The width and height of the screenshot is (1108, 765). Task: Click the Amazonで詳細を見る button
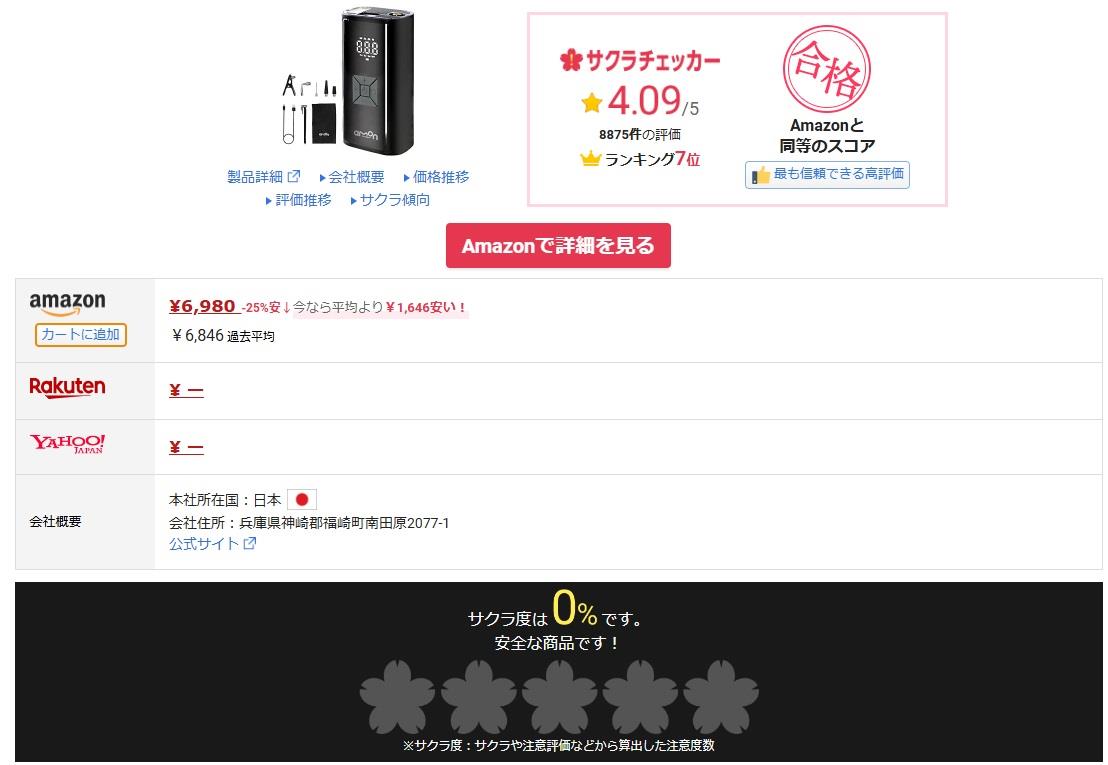[558, 246]
